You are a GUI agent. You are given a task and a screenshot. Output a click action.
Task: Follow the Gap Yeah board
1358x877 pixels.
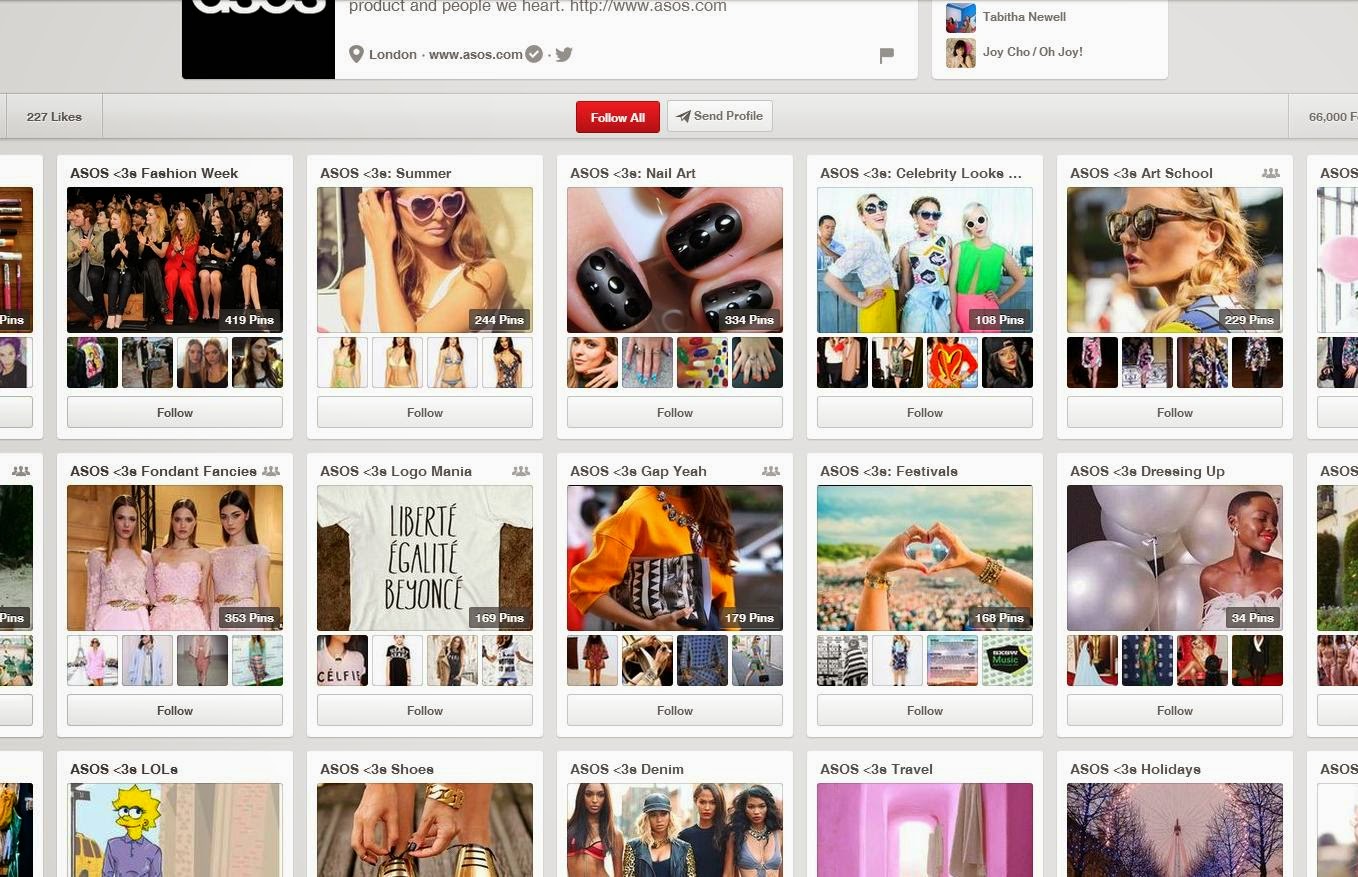coord(675,710)
